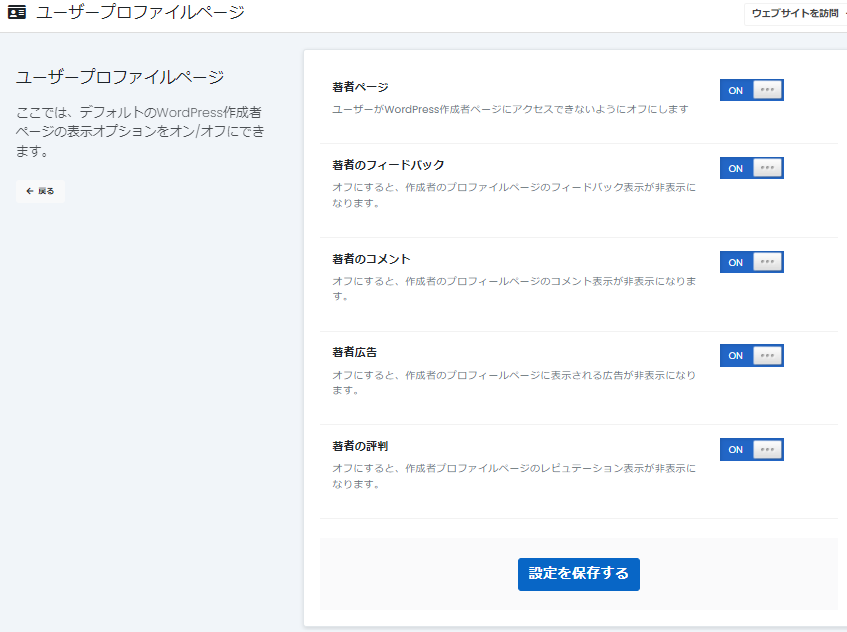Screen dimensions: 847x632
Task: Click the description text under 著者の評判
Action: pyautogui.click(x=513, y=476)
